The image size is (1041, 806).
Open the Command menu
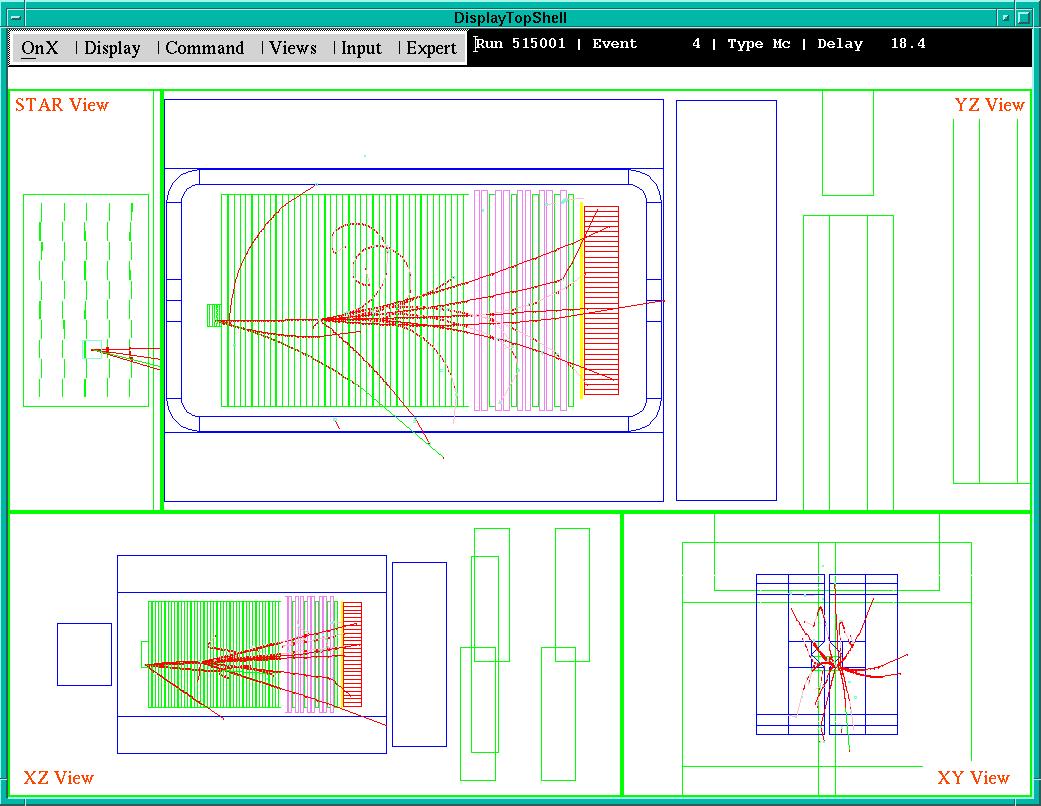pyautogui.click(x=204, y=48)
